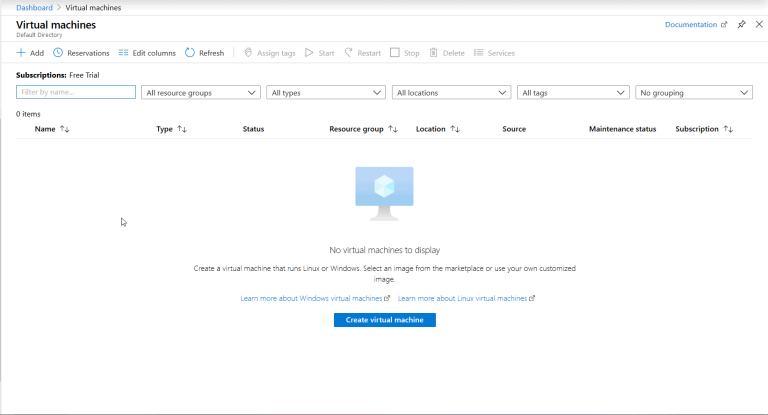This screenshot has width=768, height=415.
Task: Close the Virtual machines blade
Action: click(x=759, y=24)
